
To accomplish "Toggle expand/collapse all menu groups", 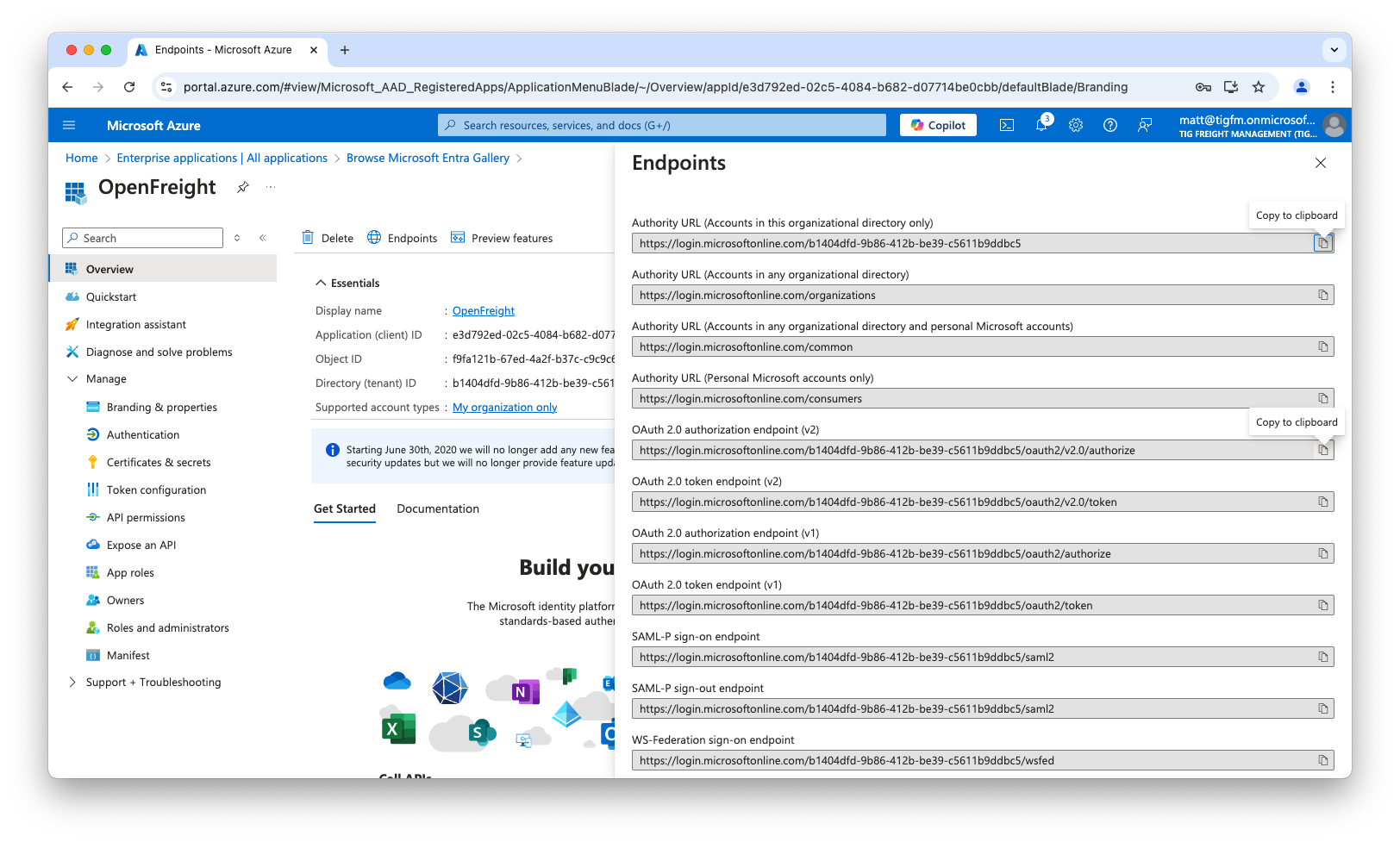I will 237,238.
